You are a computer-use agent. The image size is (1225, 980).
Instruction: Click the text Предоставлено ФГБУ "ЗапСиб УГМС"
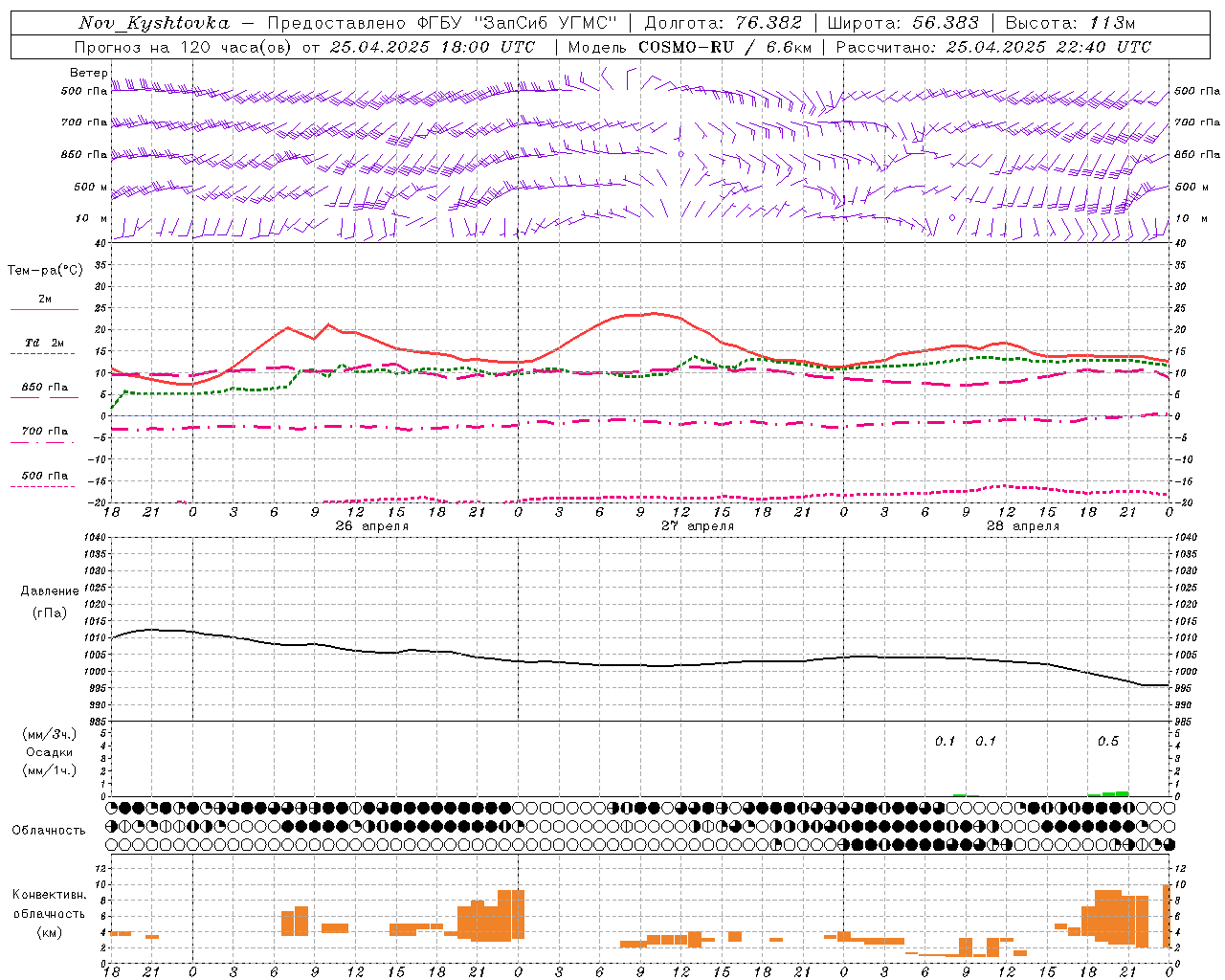(x=442, y=23)
